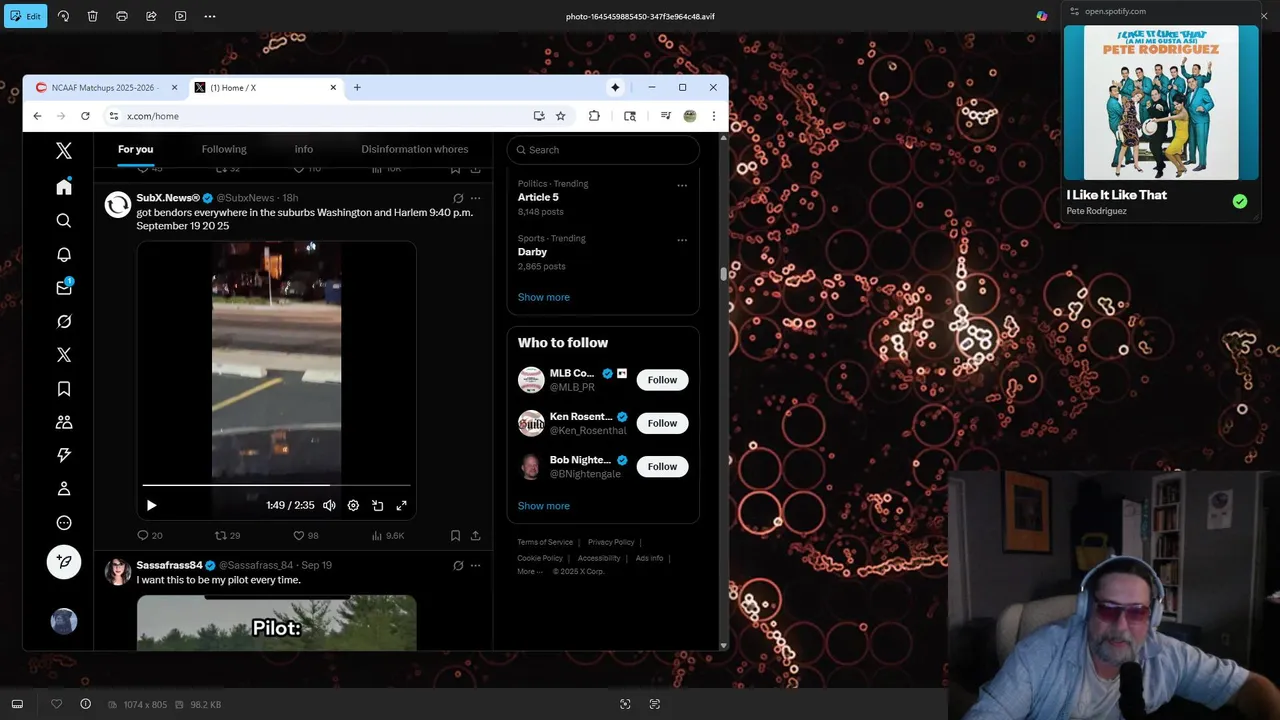1280x720 pixels.
Task: Open Communities people icon in X sidebar
Action: coord(64,422)
